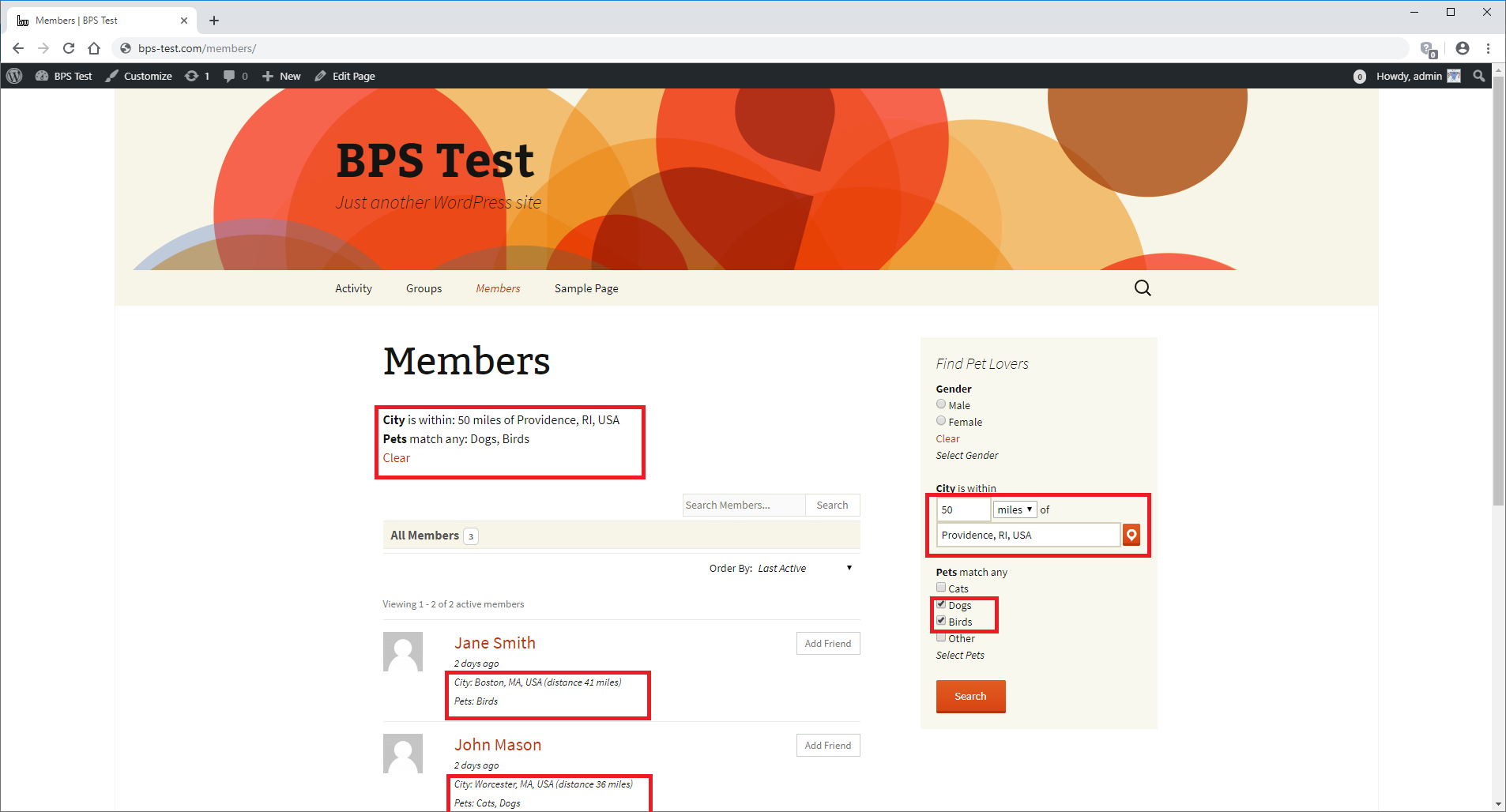The image size is (1506, 812).
Task: Switch to the Groups menu item
Action: point(424,288)
